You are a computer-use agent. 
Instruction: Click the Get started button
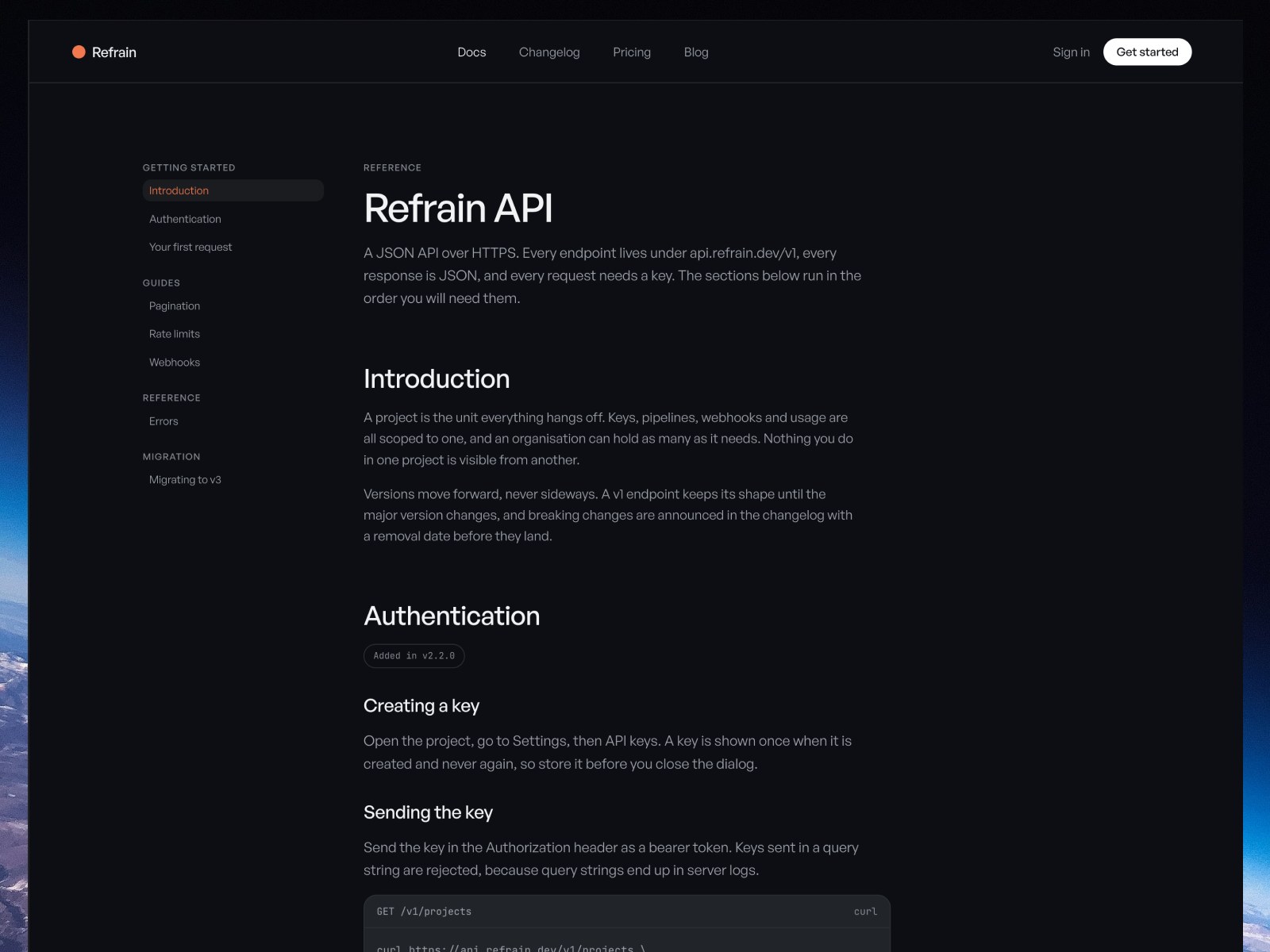[1147, 52]
